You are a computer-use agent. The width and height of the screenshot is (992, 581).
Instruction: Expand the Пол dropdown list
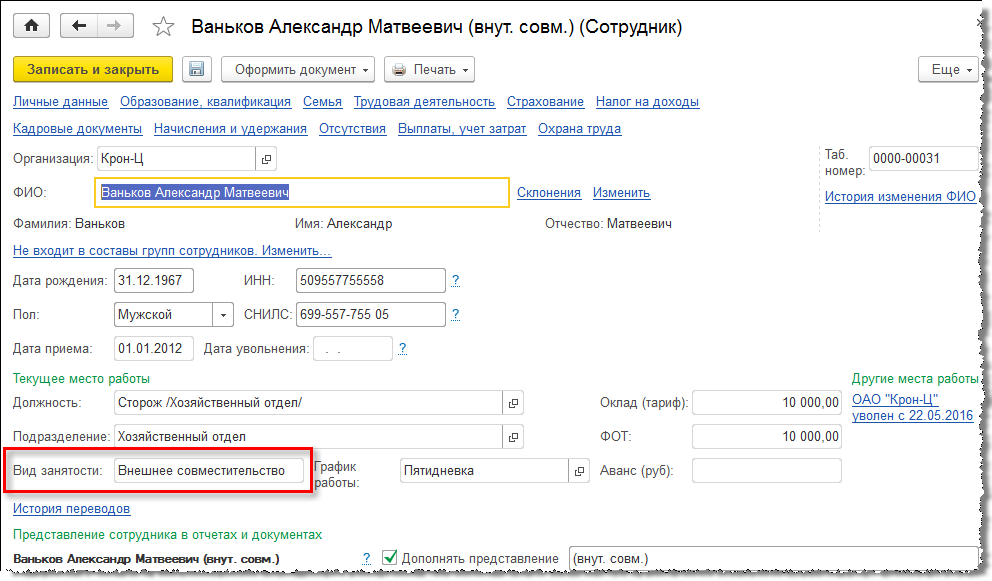[223, 315]
